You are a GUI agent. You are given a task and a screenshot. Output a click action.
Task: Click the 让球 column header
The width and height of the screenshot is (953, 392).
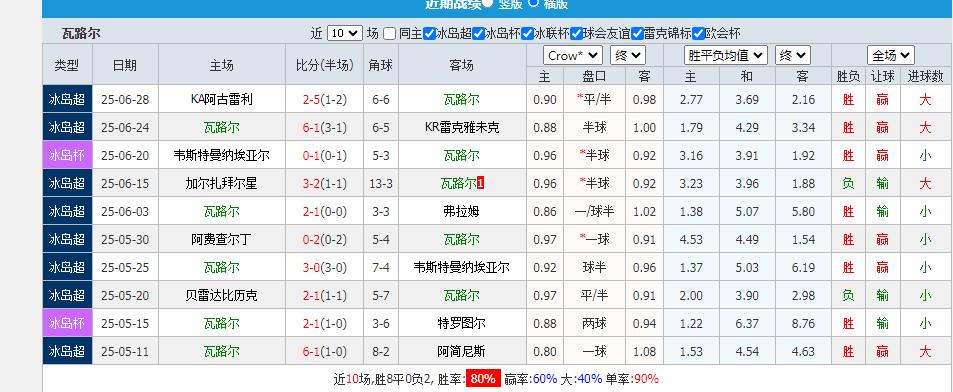pos(882,76)
